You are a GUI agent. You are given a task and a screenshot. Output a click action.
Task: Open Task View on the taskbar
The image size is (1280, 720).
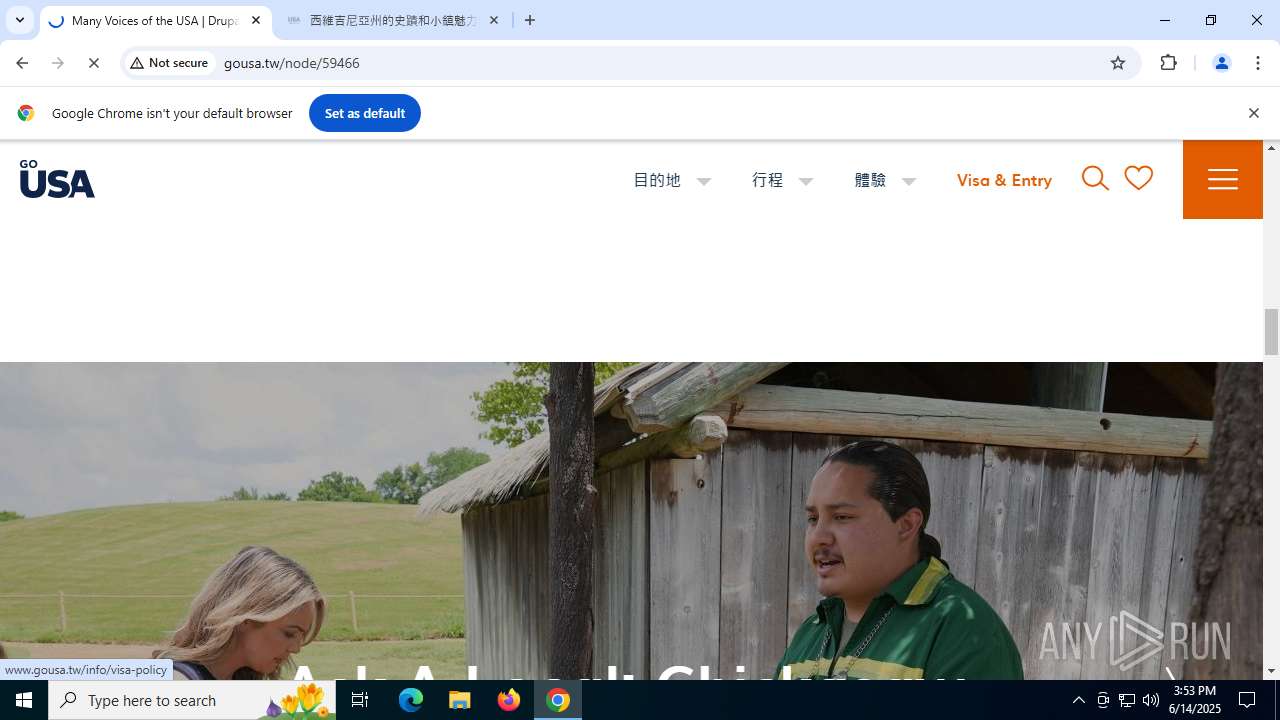pyautogui.click(x=360, y=700)
